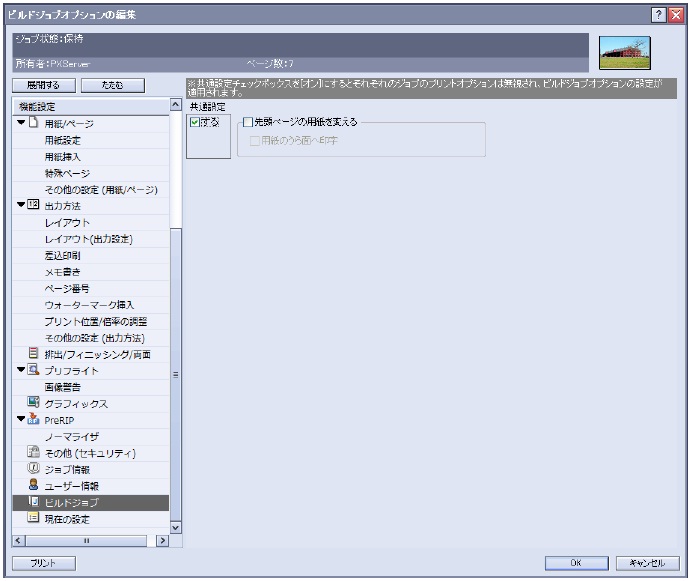Collapse the PreRIP tree section
The image size is (691, 581).
[x=20, y=419]
